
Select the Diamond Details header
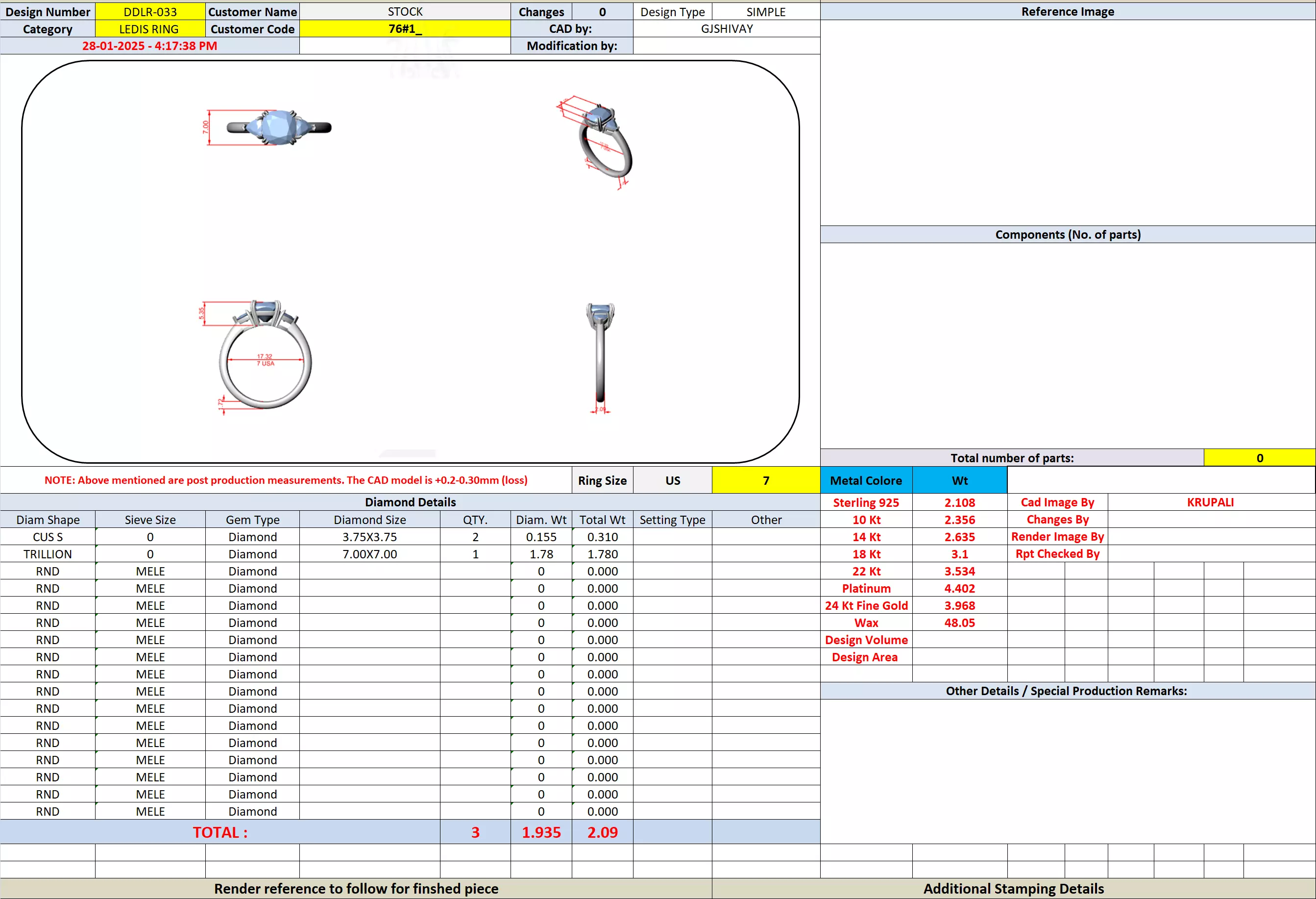pos(410,502)
